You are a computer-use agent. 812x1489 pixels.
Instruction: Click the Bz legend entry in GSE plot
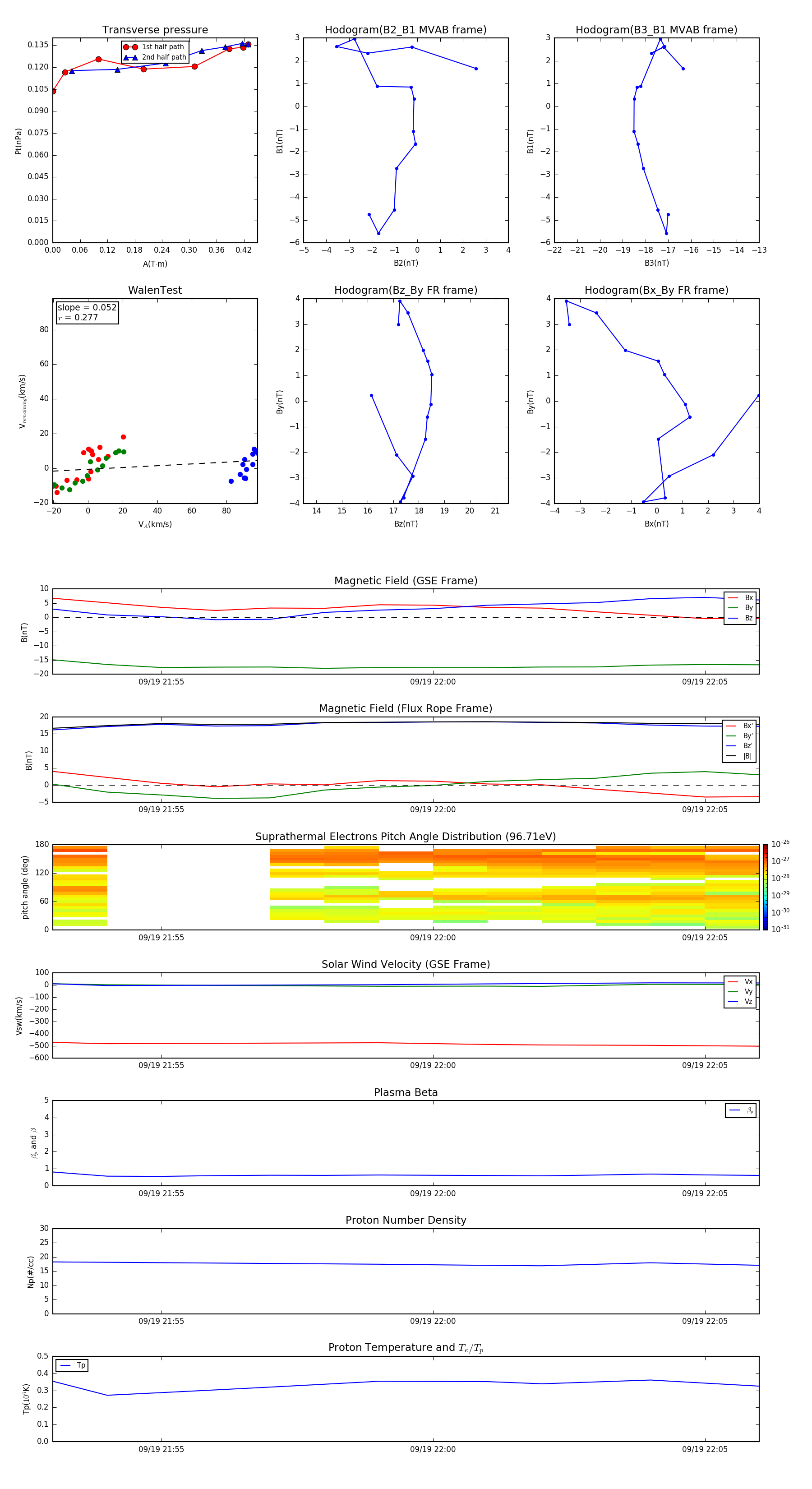(740, 619)
